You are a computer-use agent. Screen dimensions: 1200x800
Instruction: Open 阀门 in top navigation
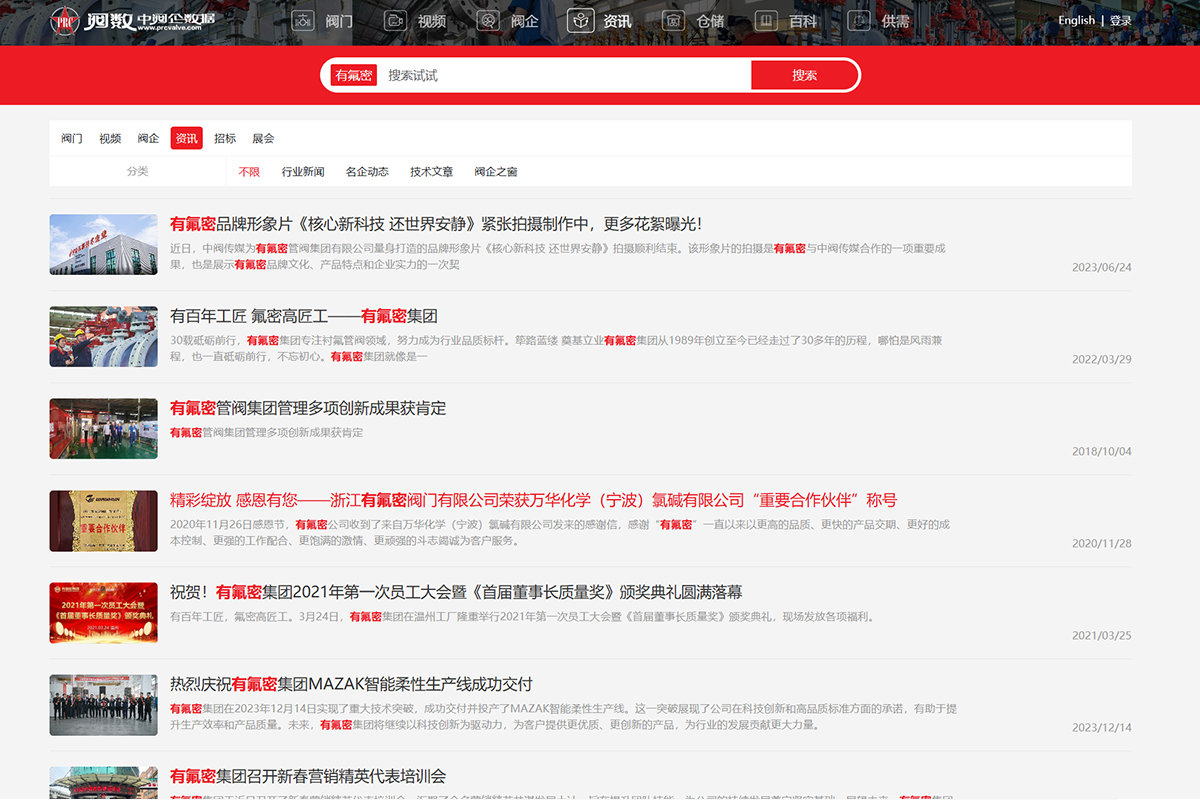[x=339, y=21]
